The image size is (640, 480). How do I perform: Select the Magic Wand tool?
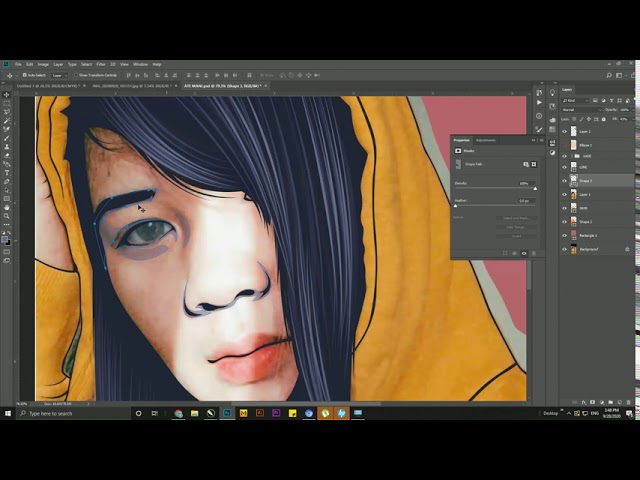pos(7,121)
